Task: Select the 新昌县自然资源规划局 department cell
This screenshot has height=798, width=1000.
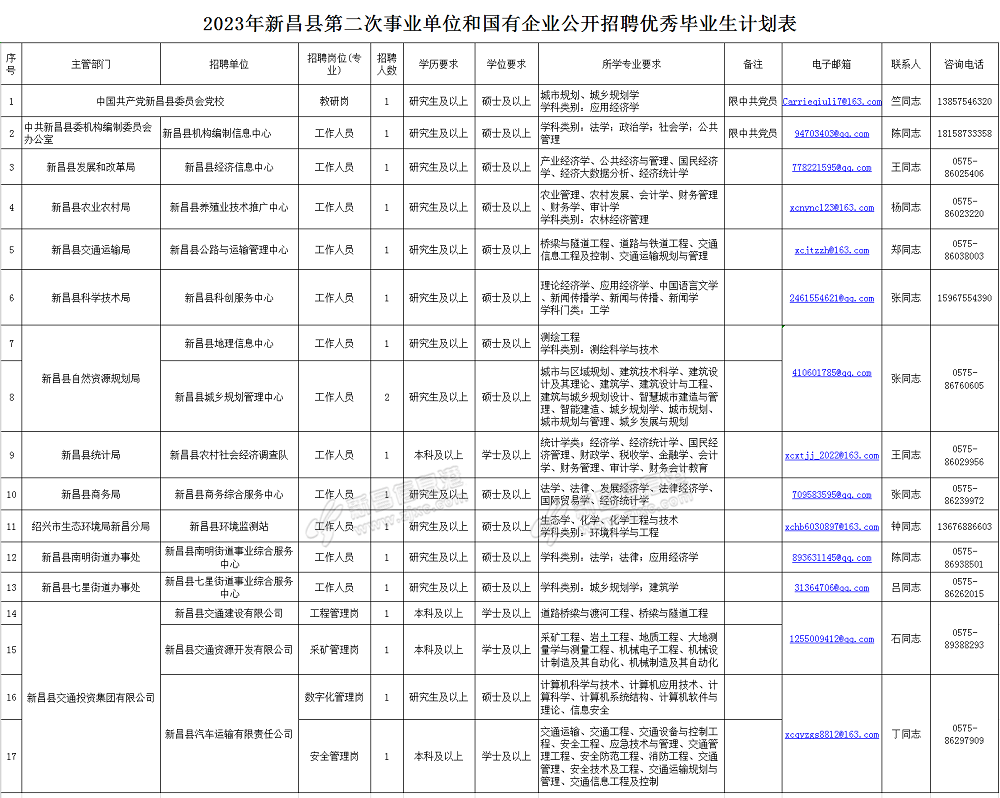Action: (91, 379)
